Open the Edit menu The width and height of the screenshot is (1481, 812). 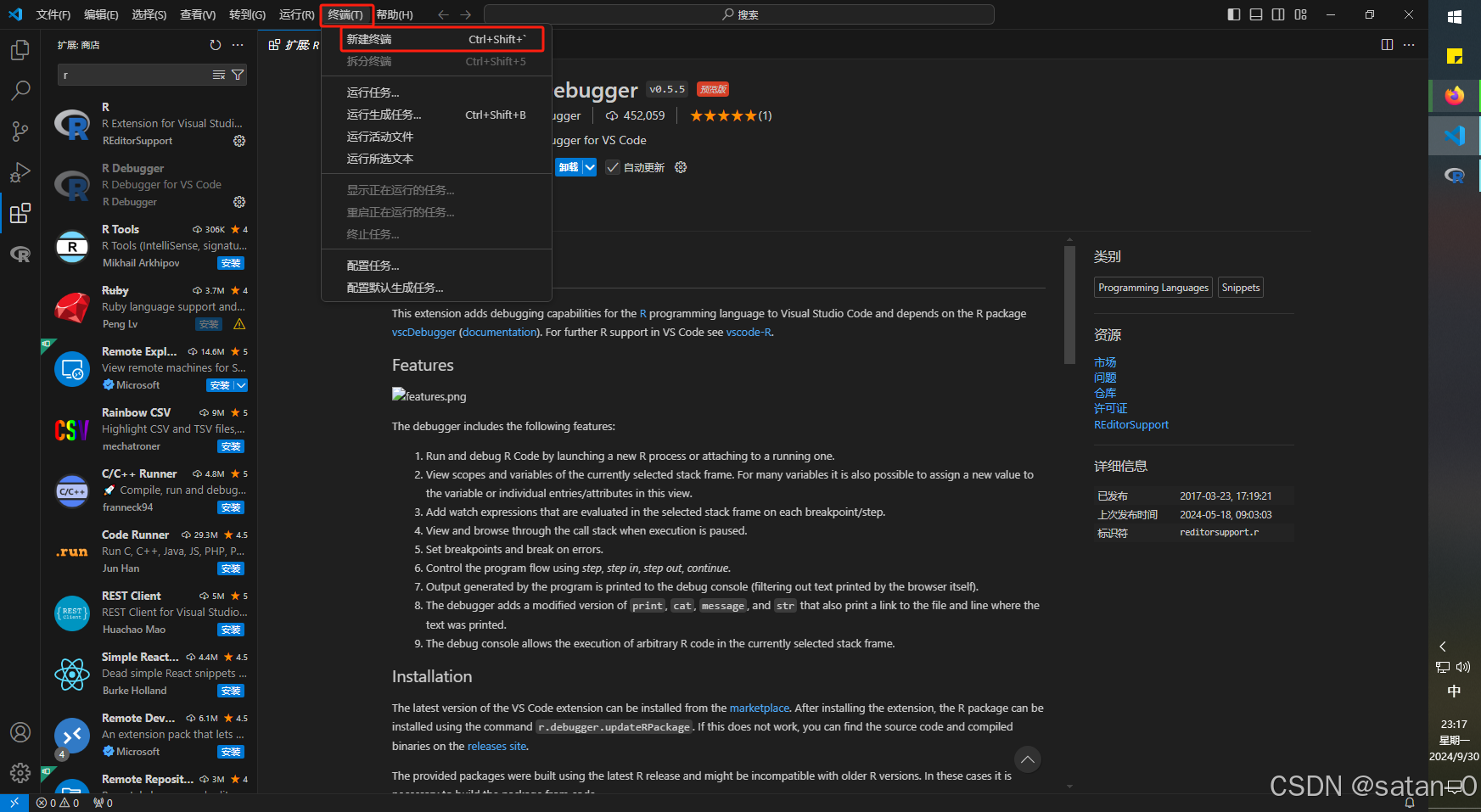point(101,14)
